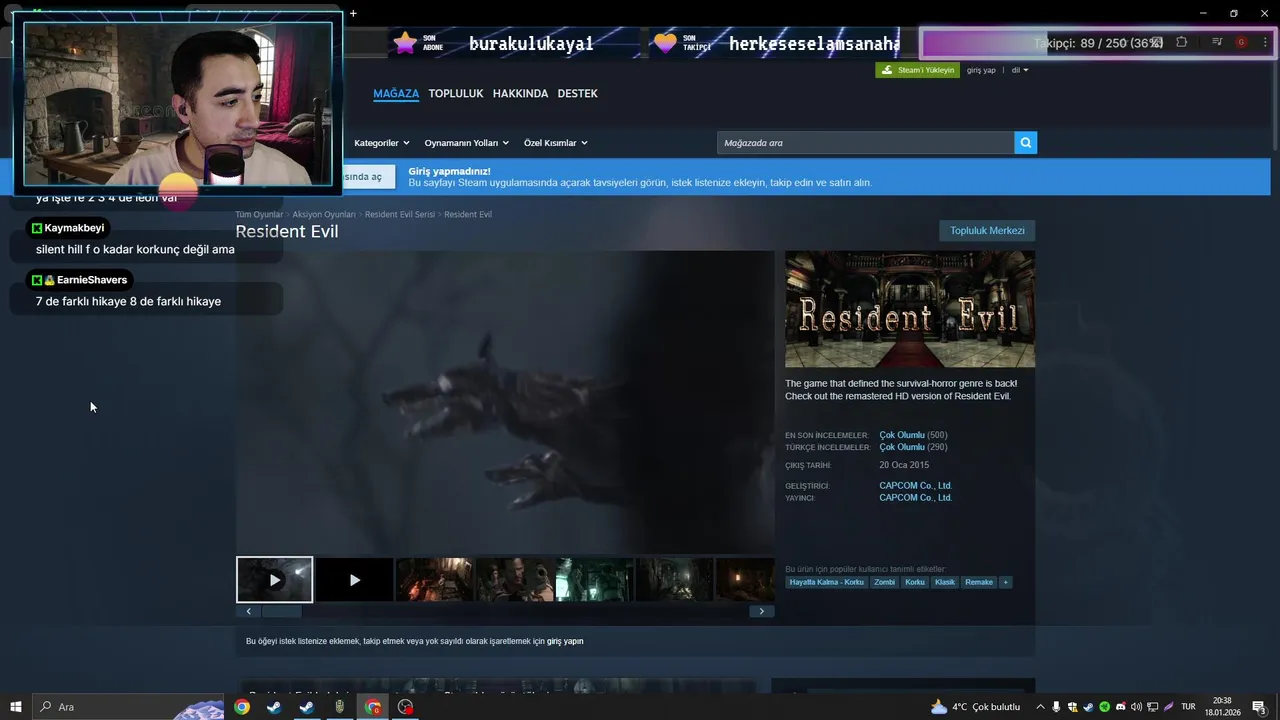Select Zombi tag
The image size is (1280, 720).
(x=884, y=582)
